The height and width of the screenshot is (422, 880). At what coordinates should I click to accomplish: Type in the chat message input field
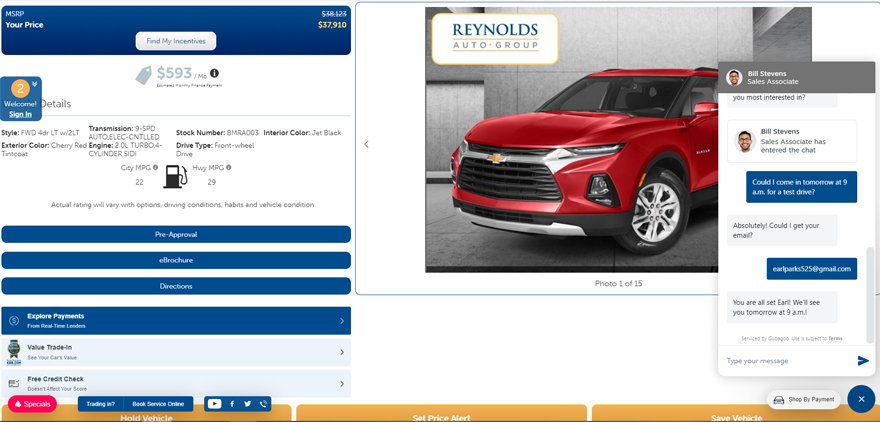(785, 361)
